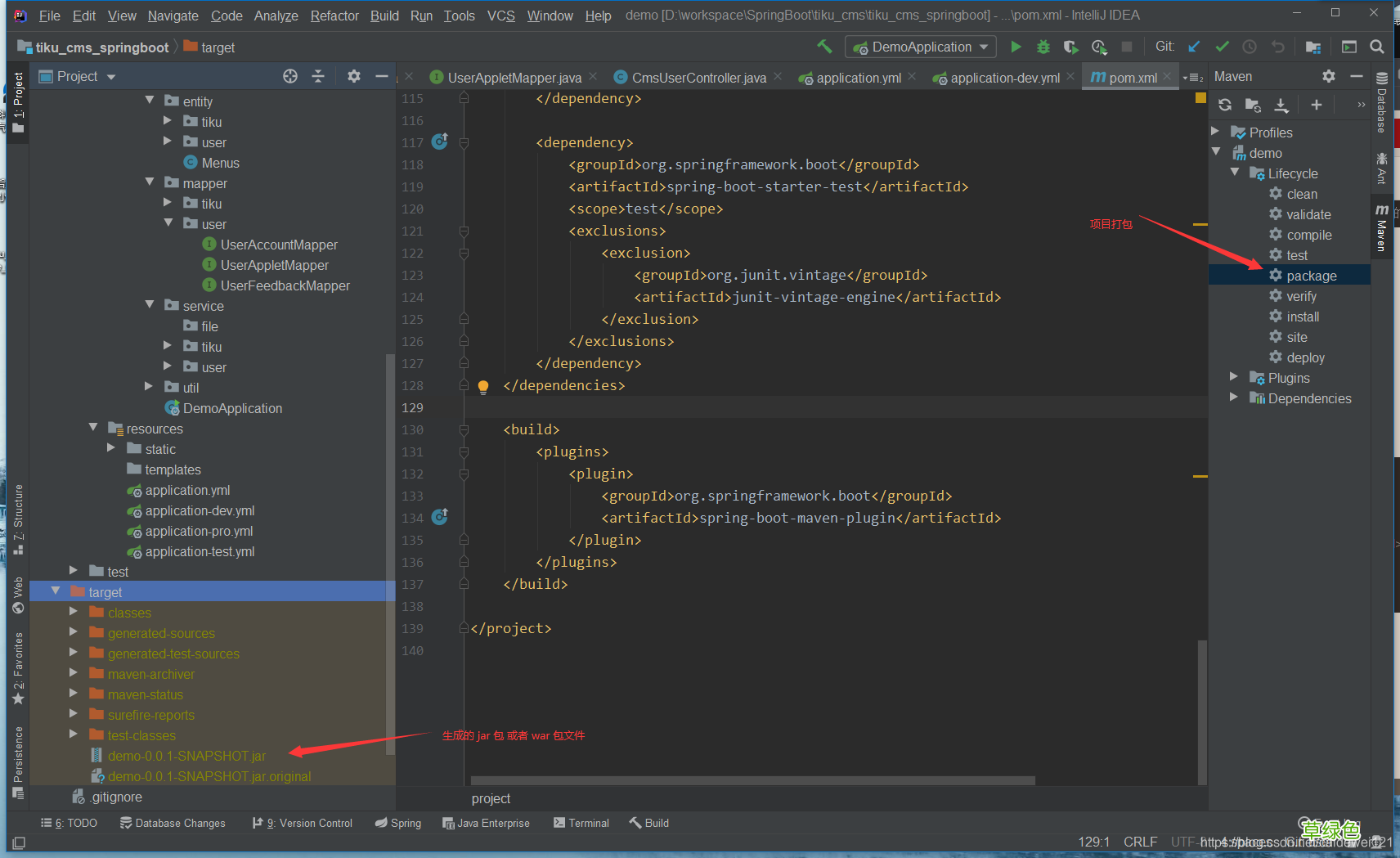Toggle the Web tool window
Viewport: 1400px width, 858px height.
(18, 595)
